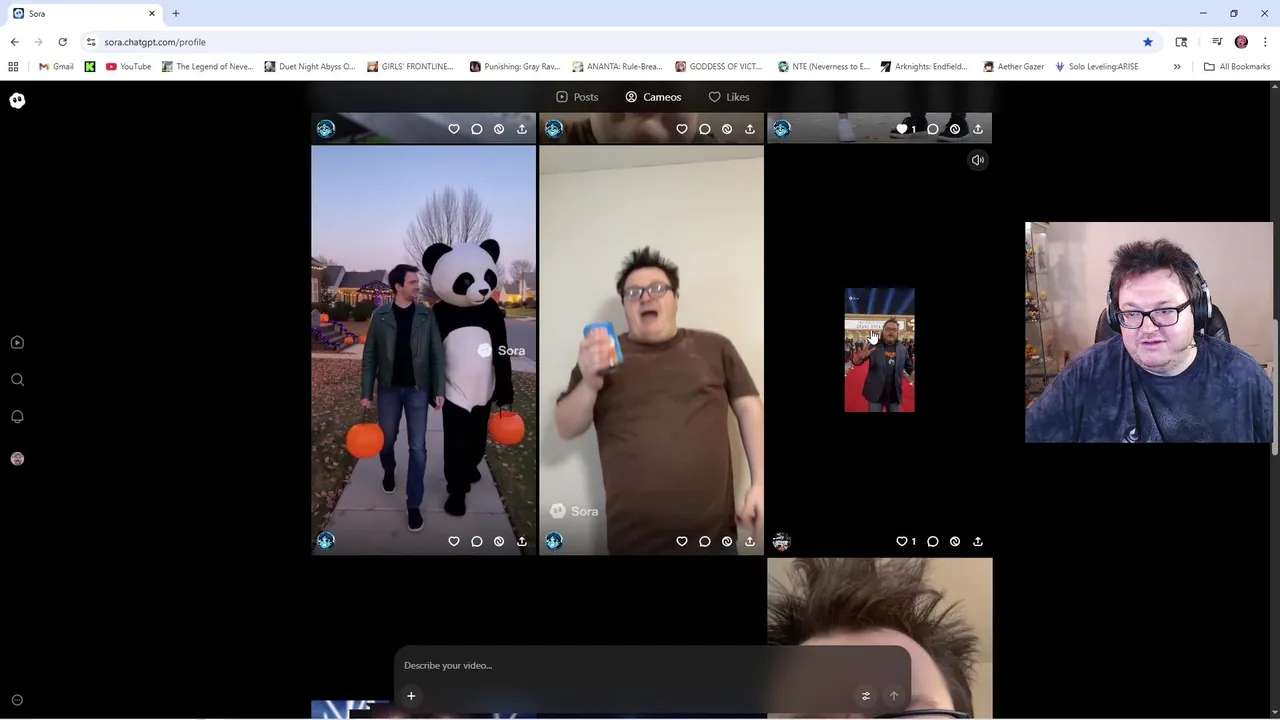Share the panda Halloween video
The height and width of the screenshot is (720, 1280).
[x=522, y=541]
